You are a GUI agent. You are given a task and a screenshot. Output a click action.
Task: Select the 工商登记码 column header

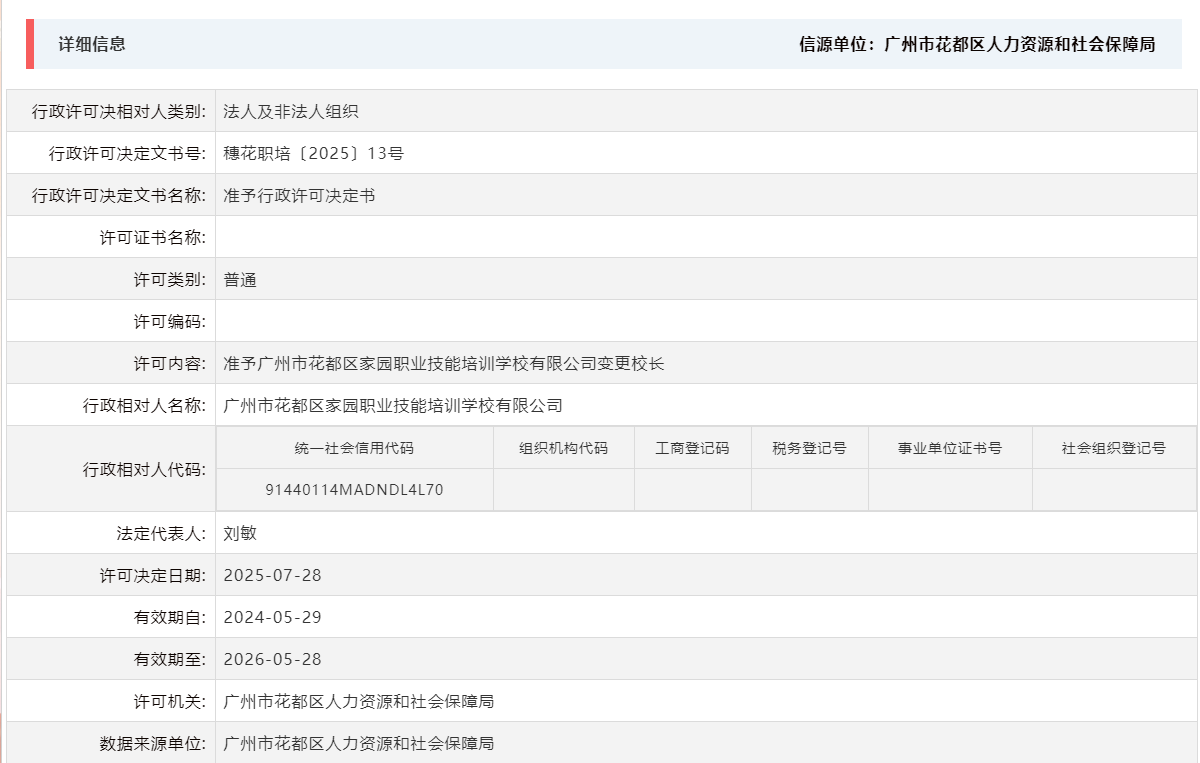tap(690, 448)
